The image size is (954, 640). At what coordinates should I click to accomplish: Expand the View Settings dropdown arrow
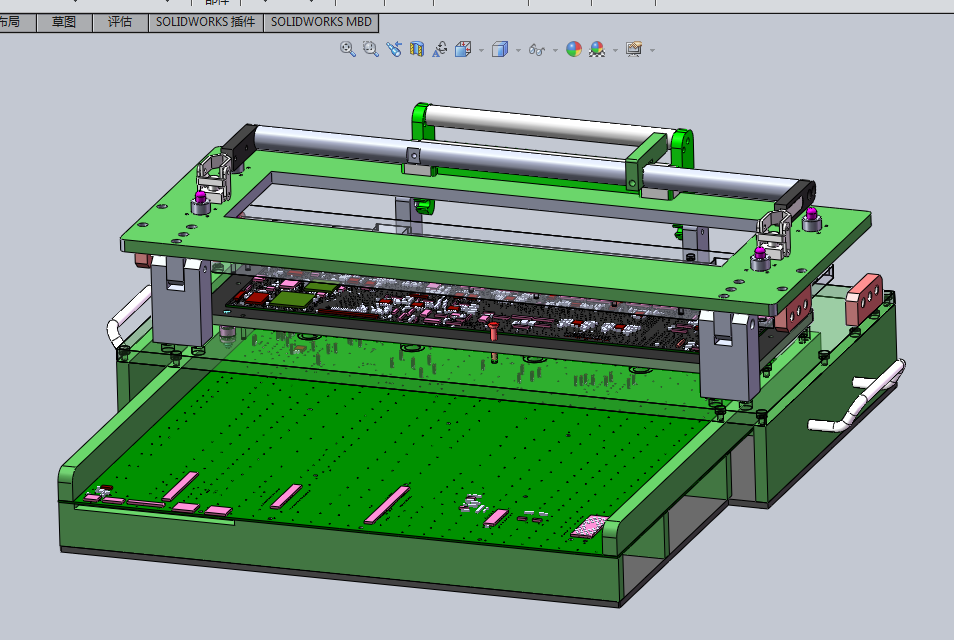(652, 50)
